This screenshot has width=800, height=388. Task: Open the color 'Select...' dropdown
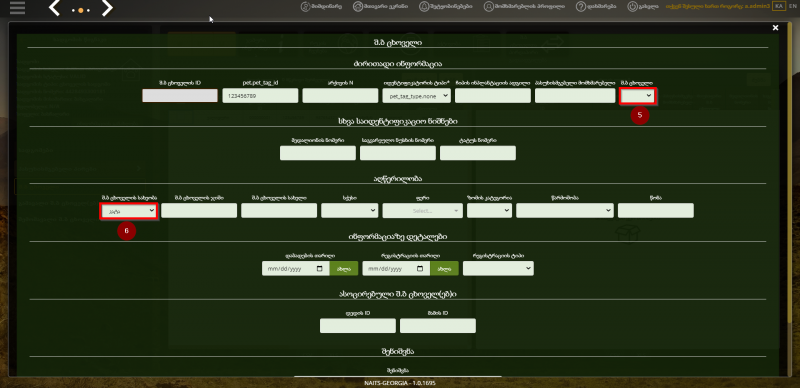[x=422, y=210]
